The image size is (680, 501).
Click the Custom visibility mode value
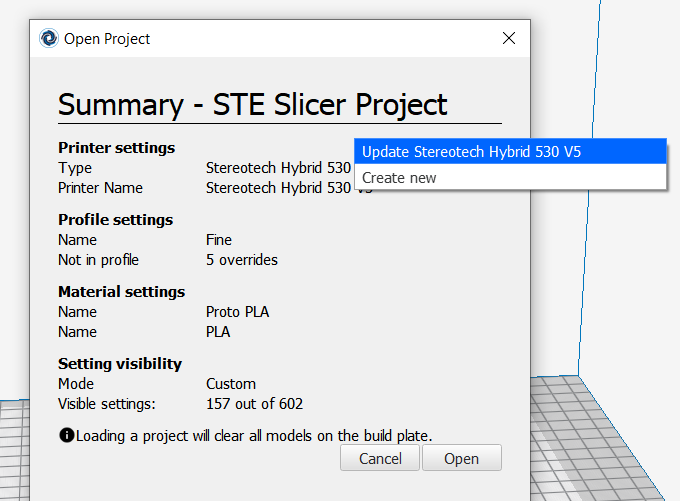tap(231, 384)
